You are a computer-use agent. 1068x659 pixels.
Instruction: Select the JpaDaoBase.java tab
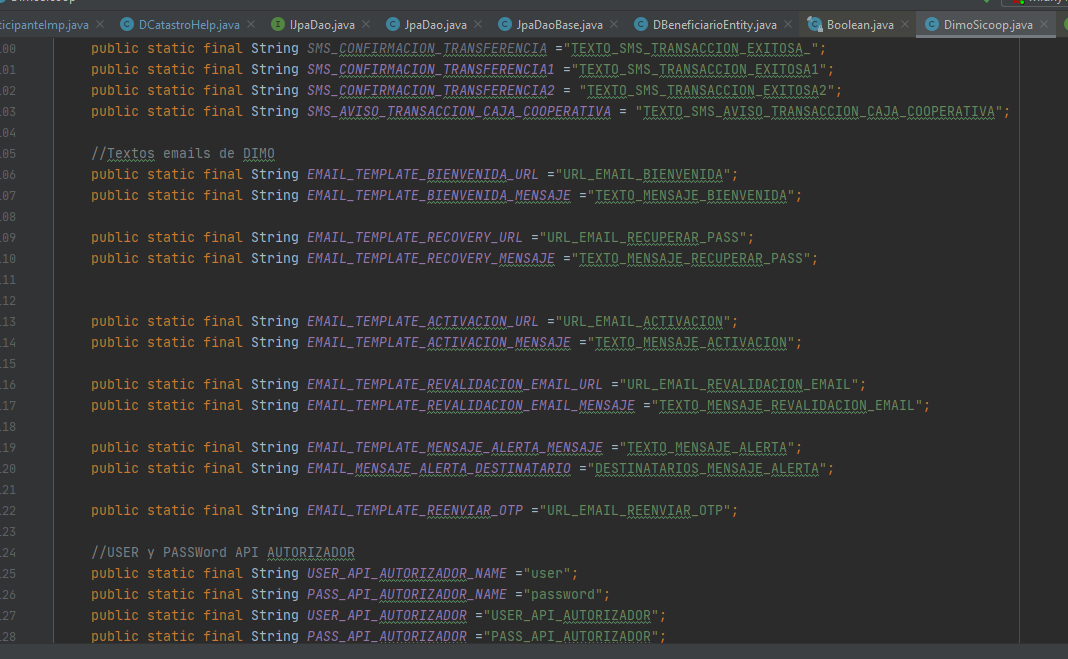[558, 24]
